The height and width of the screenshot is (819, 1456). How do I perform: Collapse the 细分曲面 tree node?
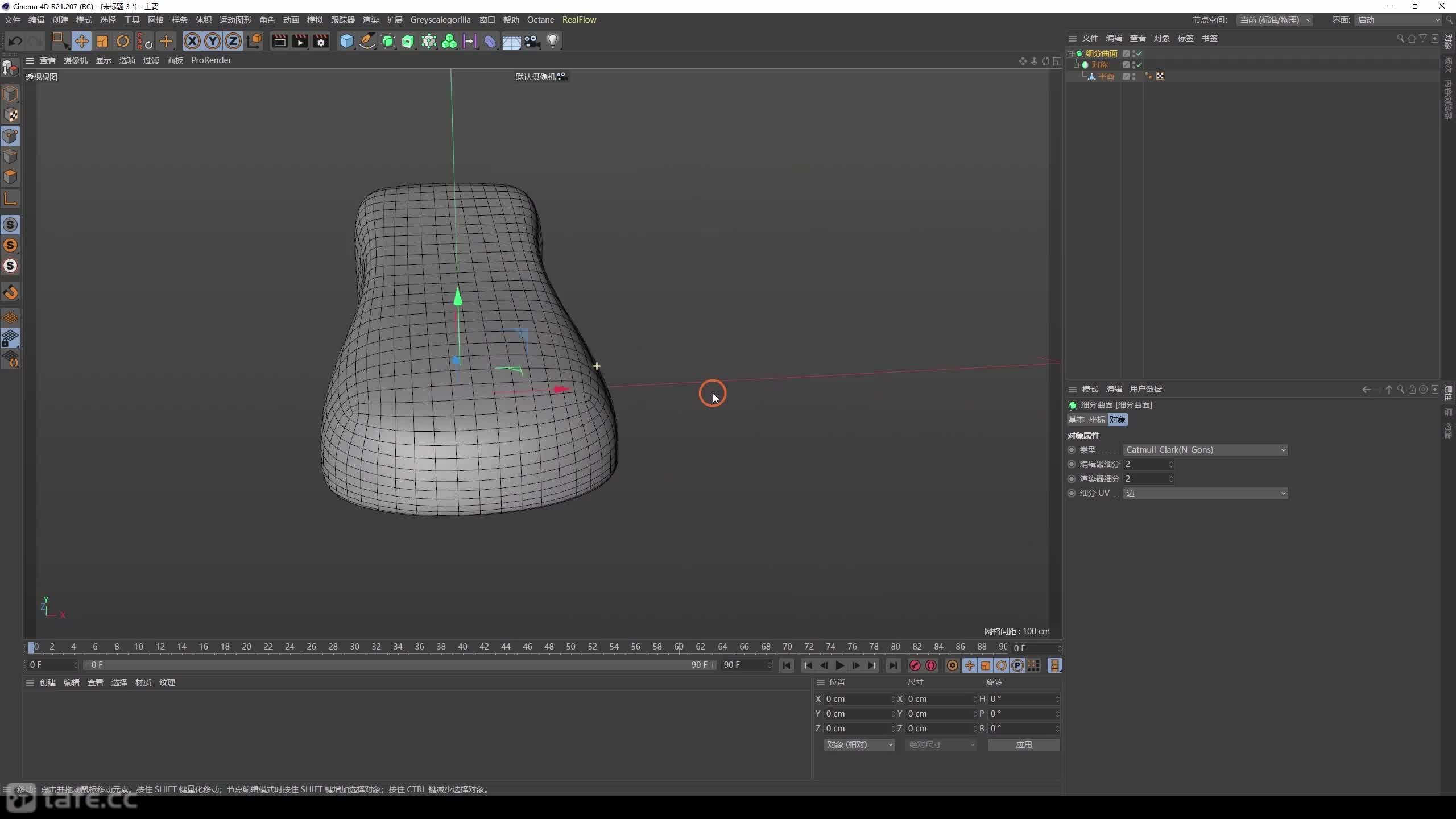pyautogui.click(x=1070, y=53)
